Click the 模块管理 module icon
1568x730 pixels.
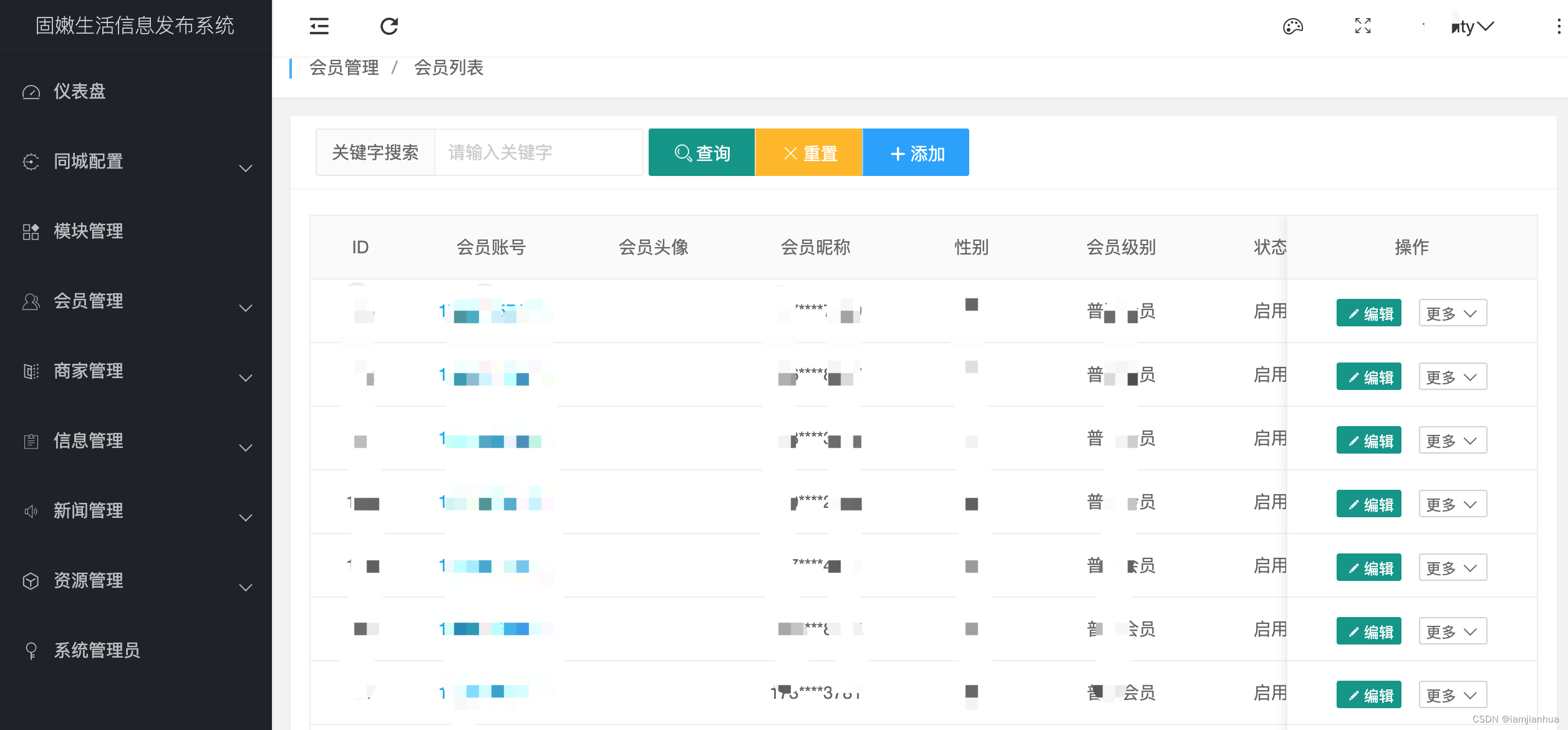pos(31,231)
